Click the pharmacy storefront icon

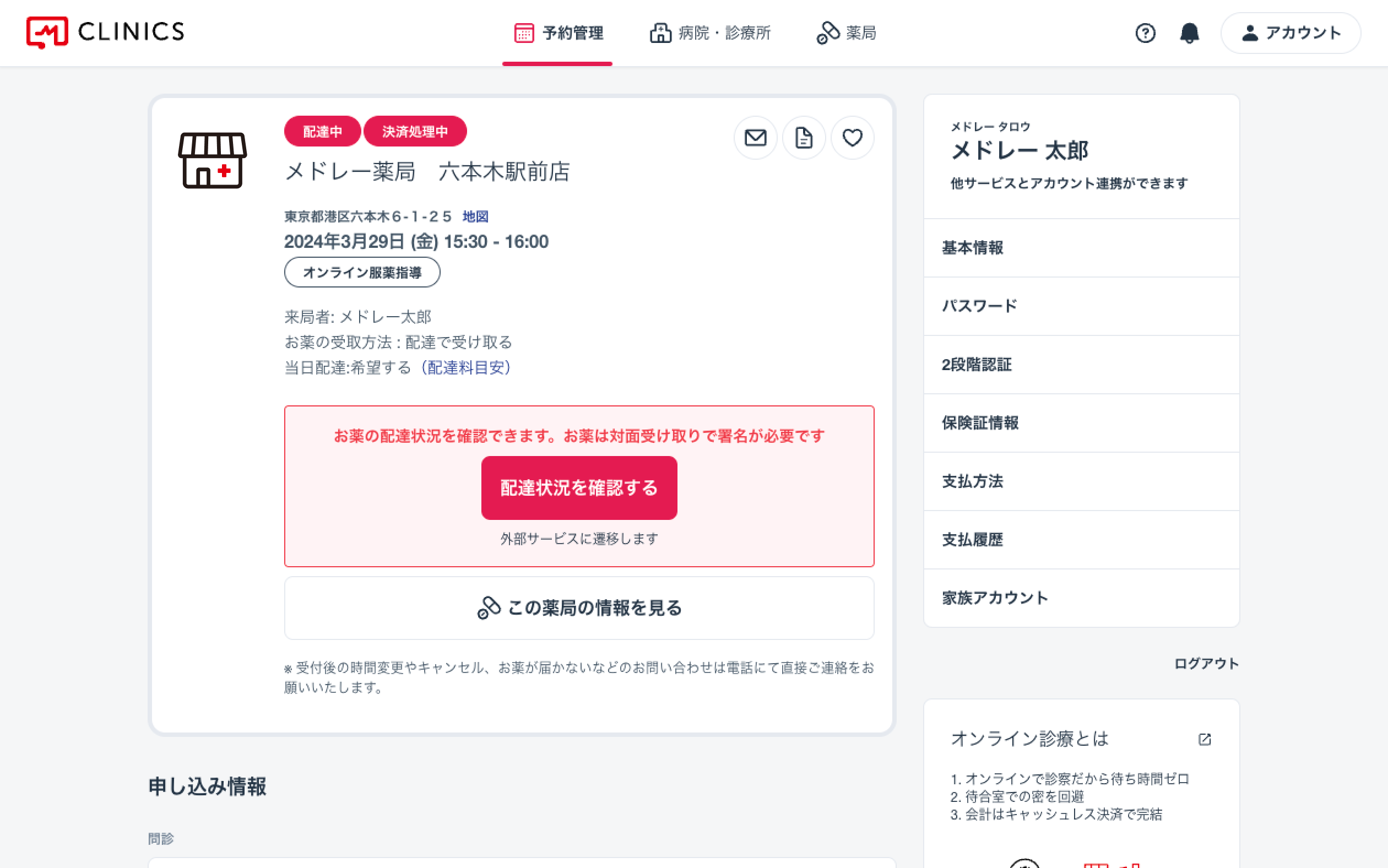click(213, 160)
